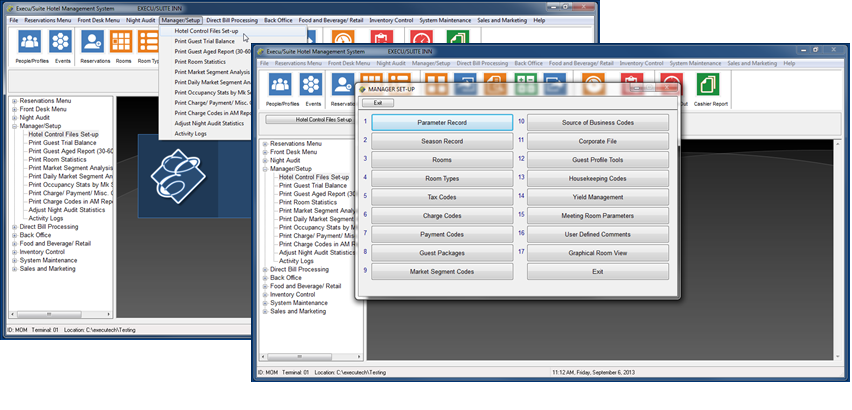Expand Sales and Marketing in front window tree
Screen dimensions: 852x410
coord(265,312)
